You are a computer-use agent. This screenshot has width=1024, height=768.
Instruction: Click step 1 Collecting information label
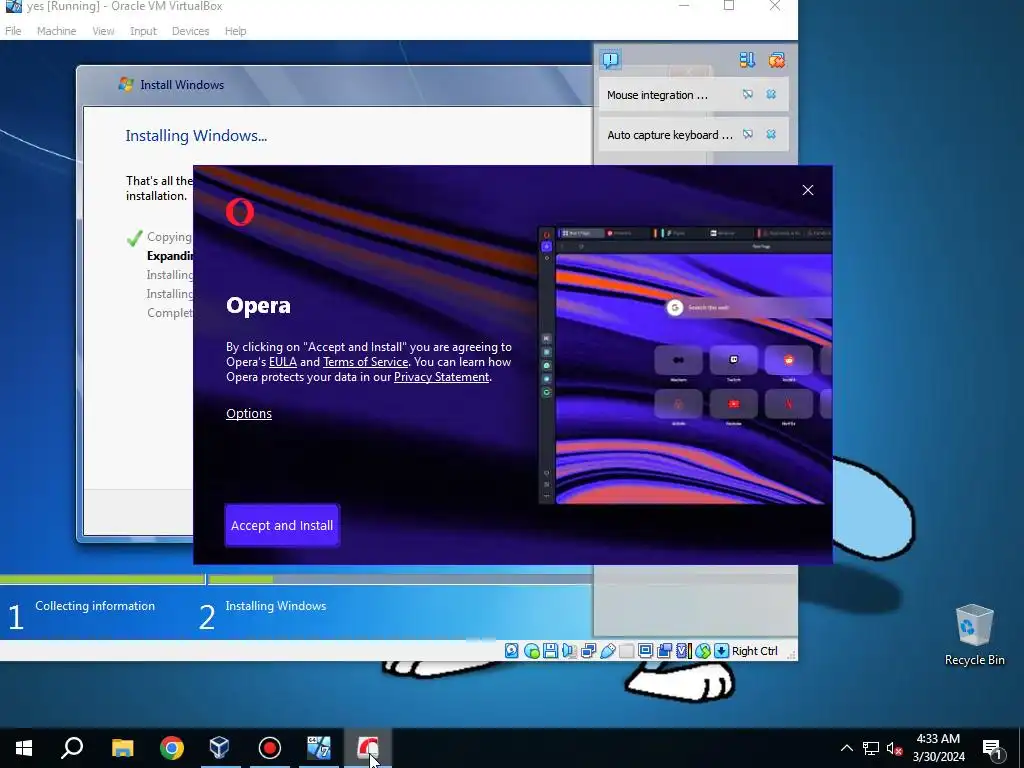(95, 605)
